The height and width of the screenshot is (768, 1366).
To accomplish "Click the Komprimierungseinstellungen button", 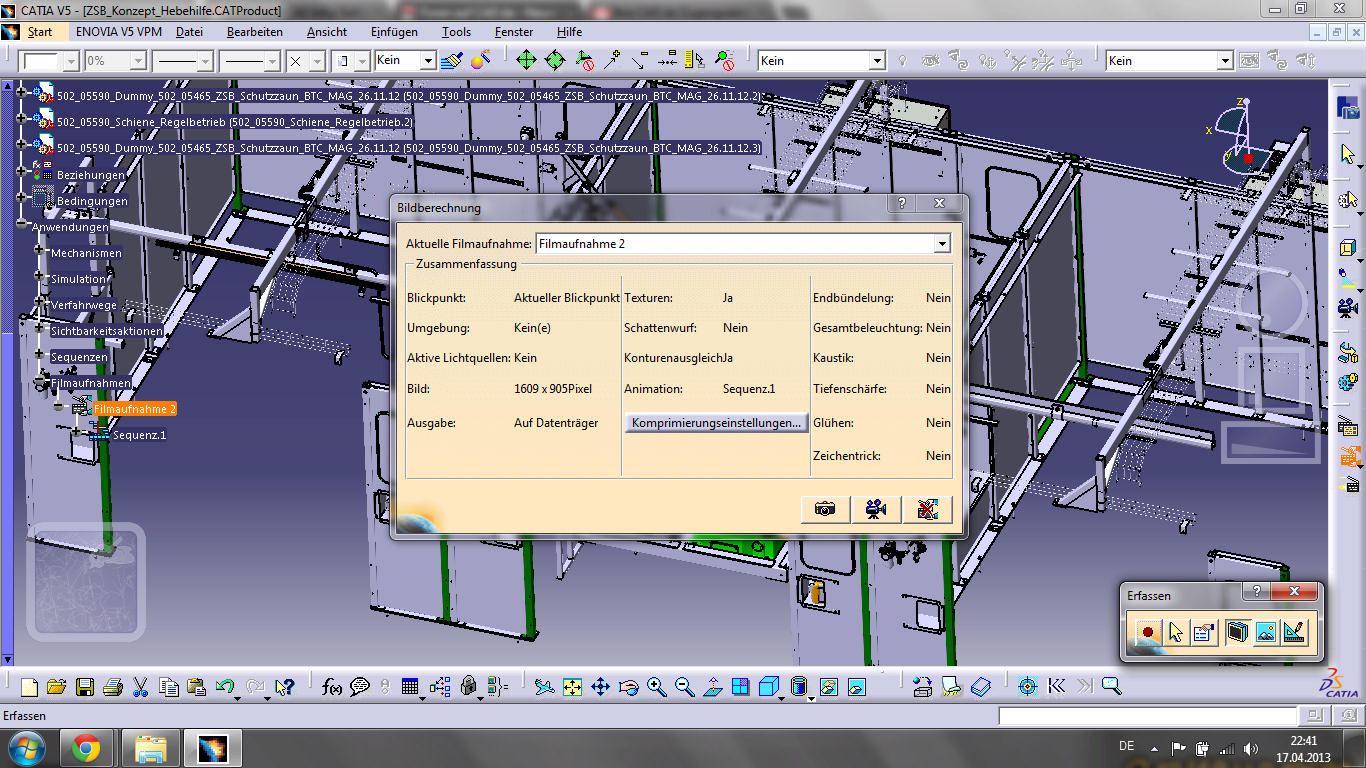I will click(x=716, y=423).
